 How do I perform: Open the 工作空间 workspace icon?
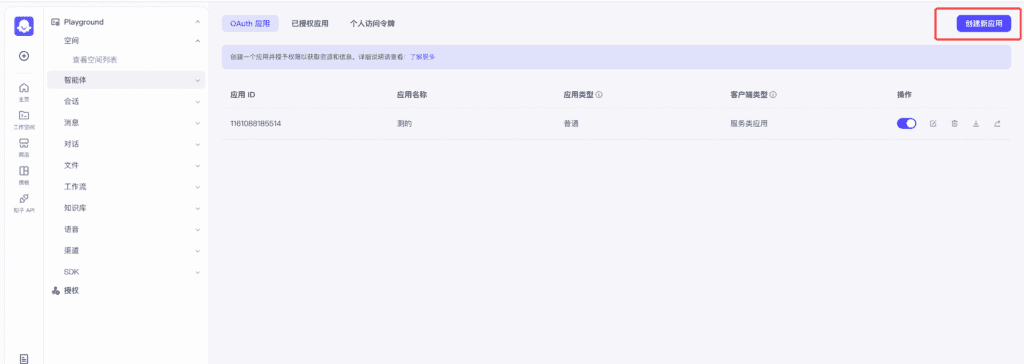pos(24,116)
